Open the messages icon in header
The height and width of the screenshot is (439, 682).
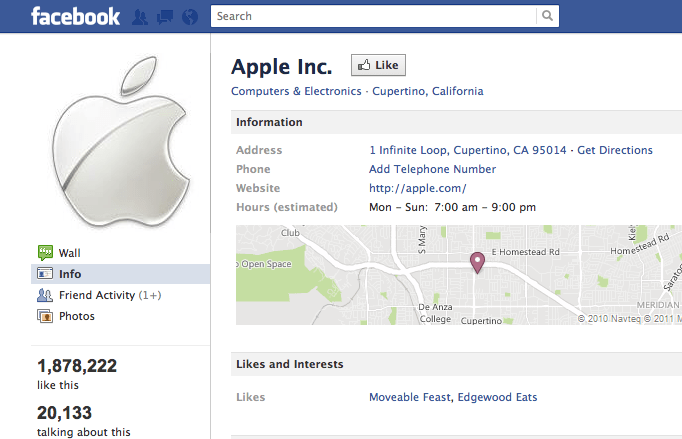tap(165, 17)
